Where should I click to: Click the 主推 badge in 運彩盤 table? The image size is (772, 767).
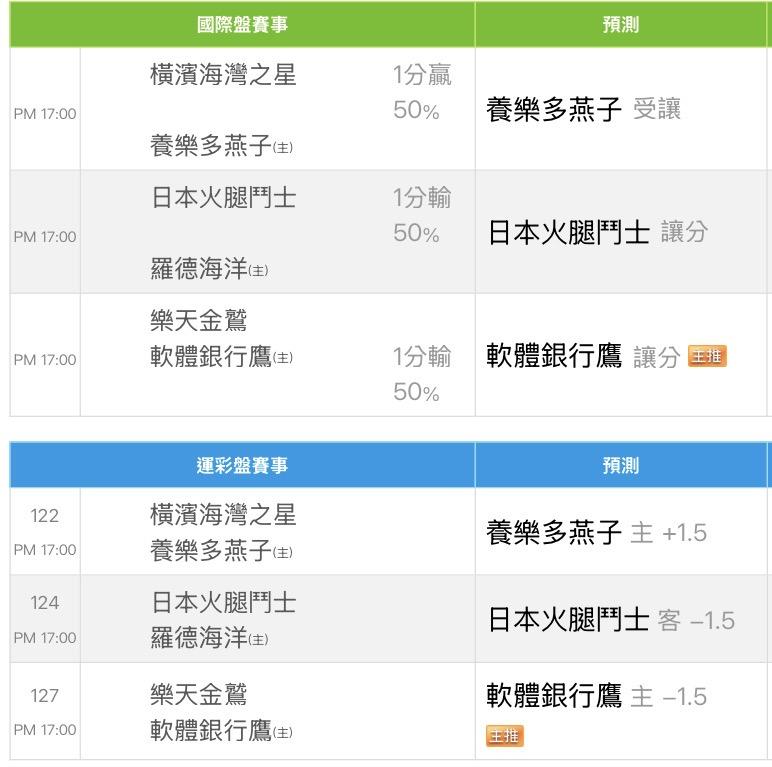(x=504, y=737)
